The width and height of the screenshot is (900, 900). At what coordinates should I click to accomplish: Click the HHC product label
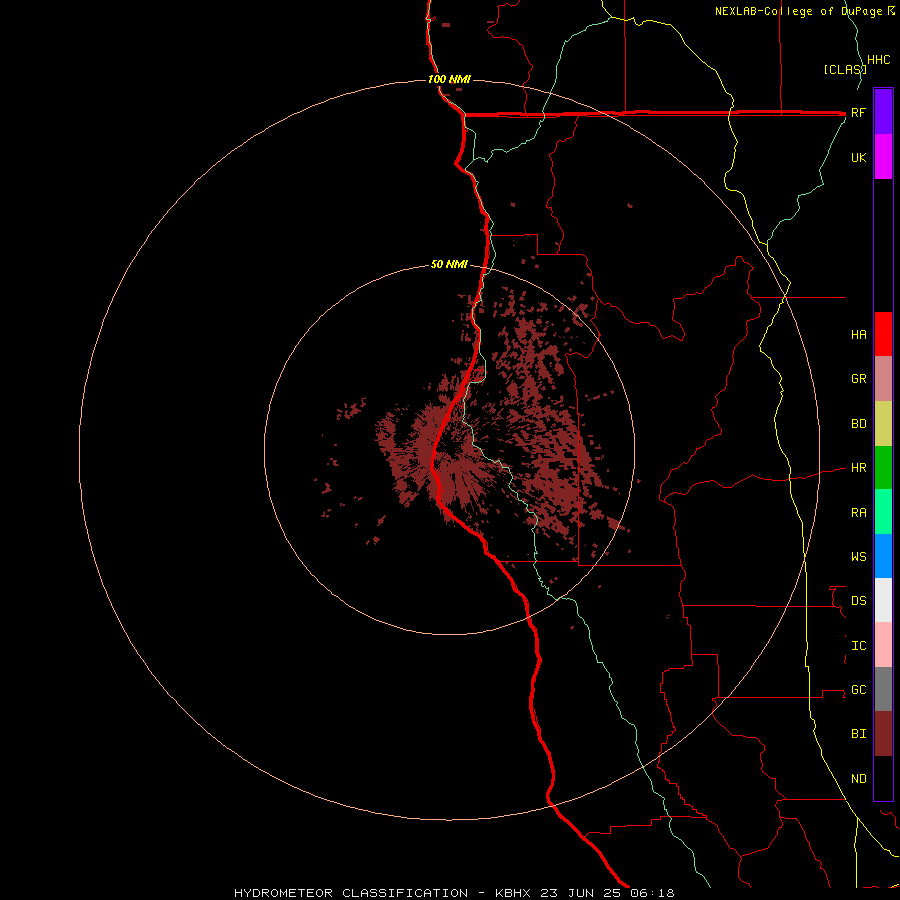[x=879, y=60]
